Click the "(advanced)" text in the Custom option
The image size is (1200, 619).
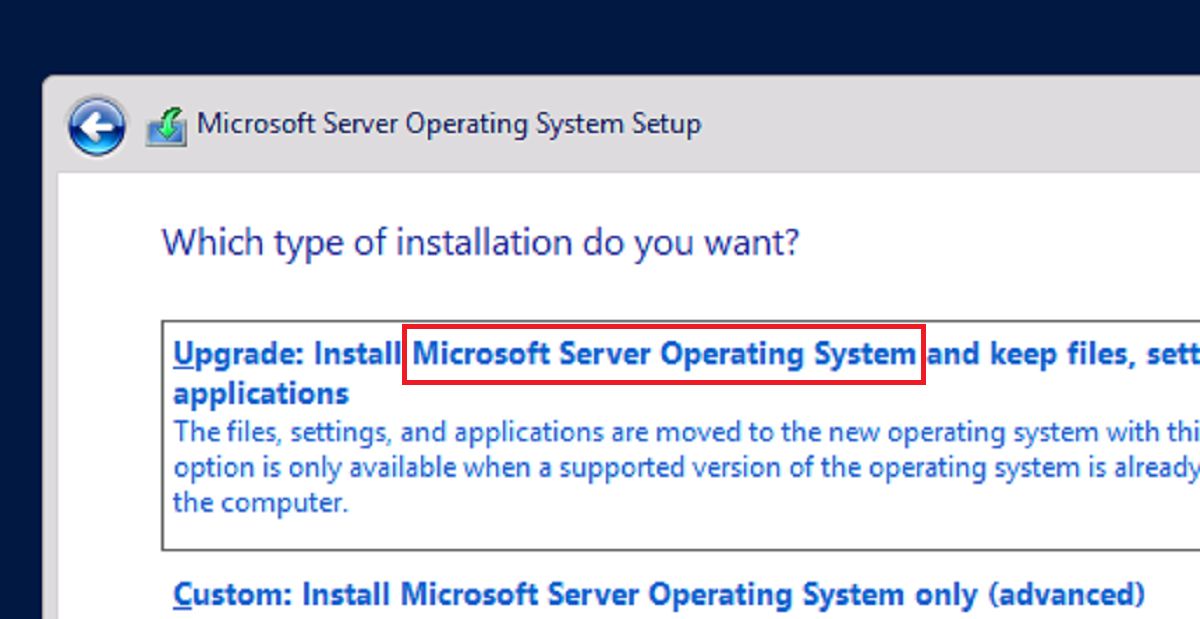(1066, 595)
